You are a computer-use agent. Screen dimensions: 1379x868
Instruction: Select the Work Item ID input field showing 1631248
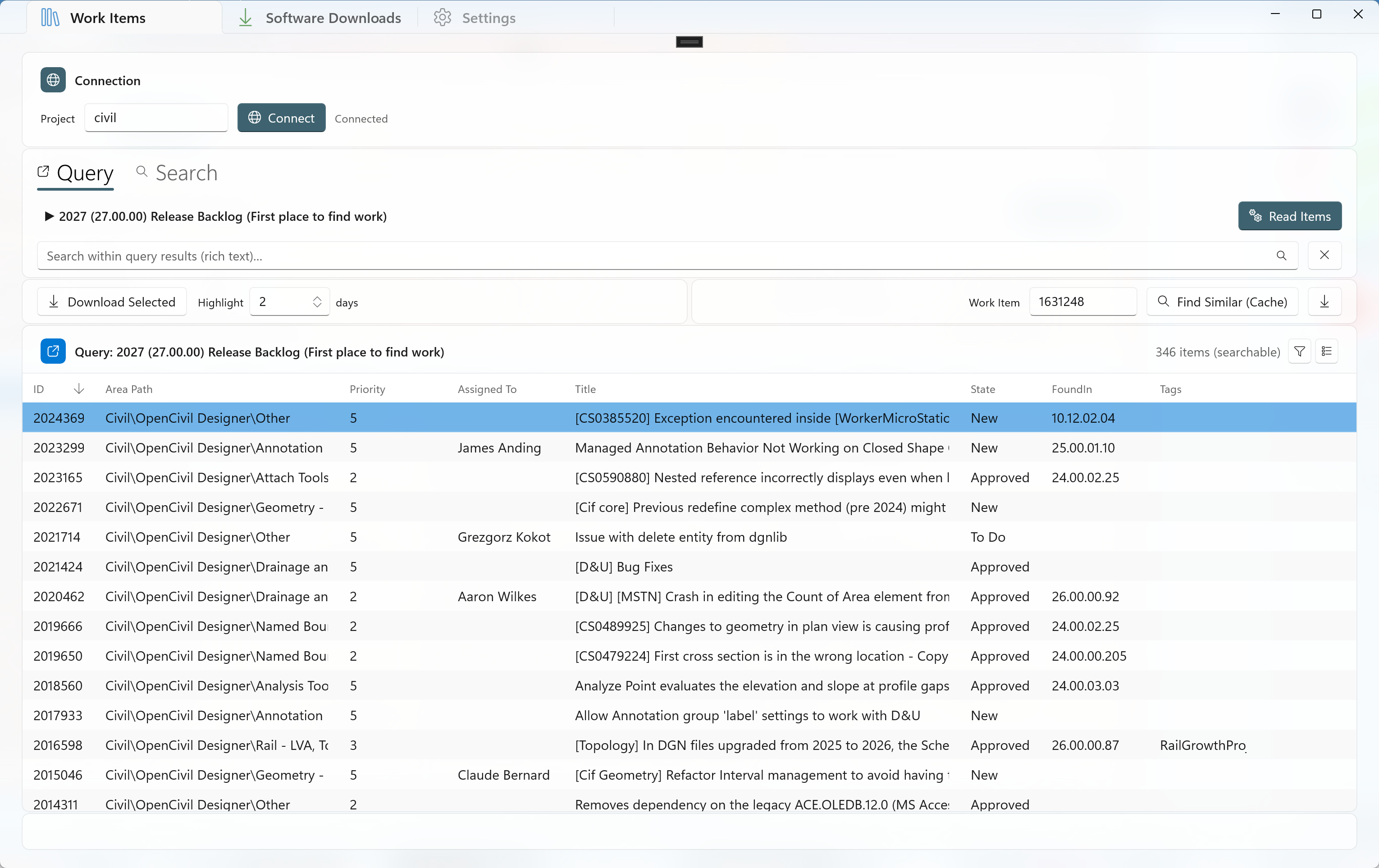pos(1082,302)
